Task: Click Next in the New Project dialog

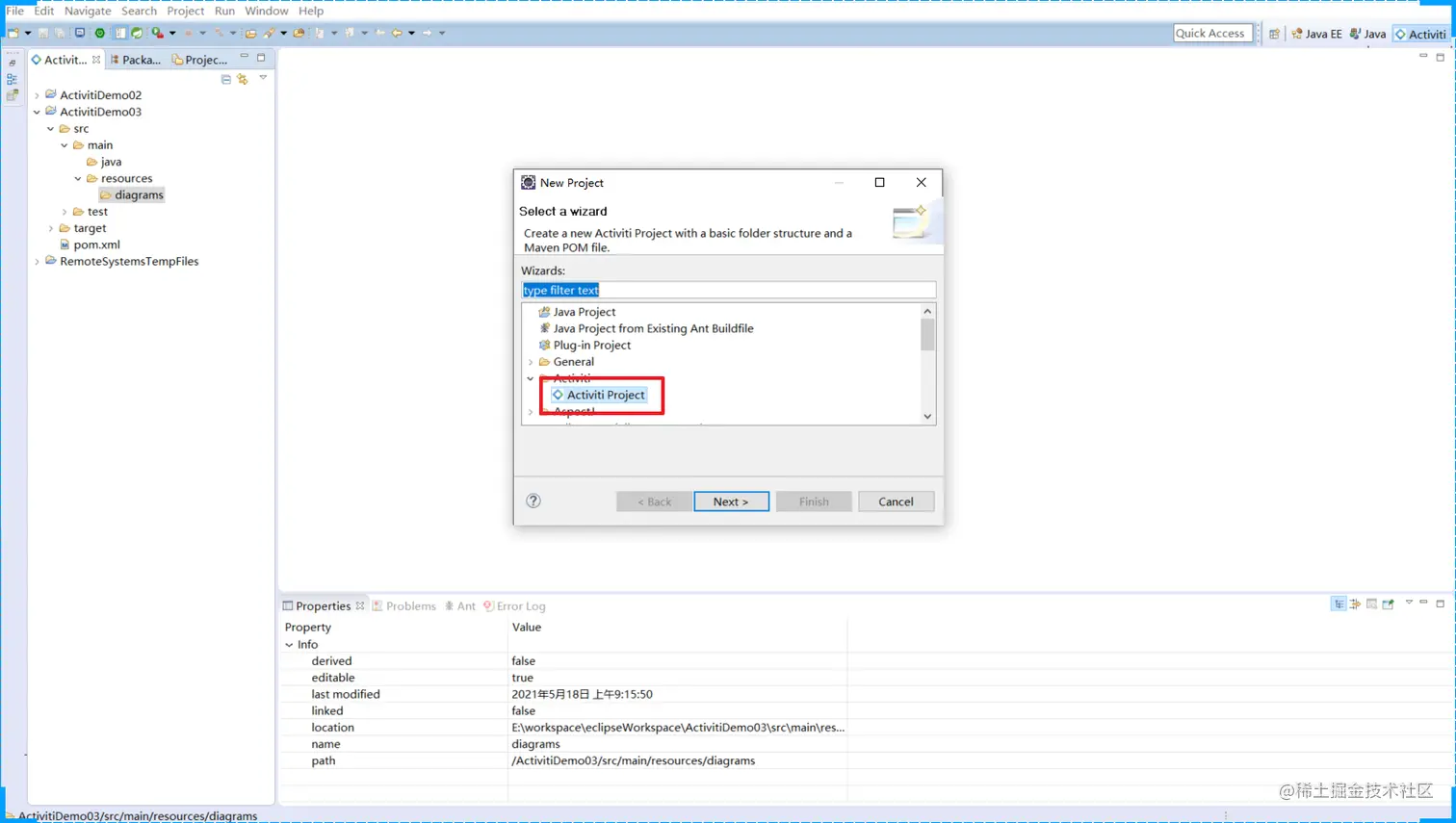Action: pos(731,502)
